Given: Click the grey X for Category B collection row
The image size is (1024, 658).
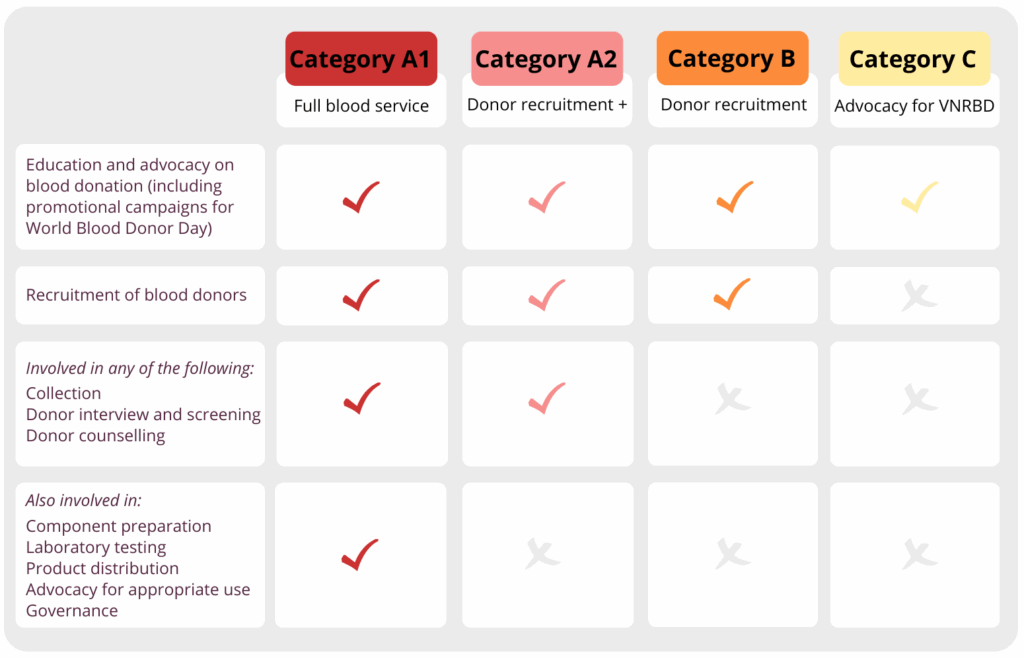Looking at the screenshot, I should coord(733,399).
